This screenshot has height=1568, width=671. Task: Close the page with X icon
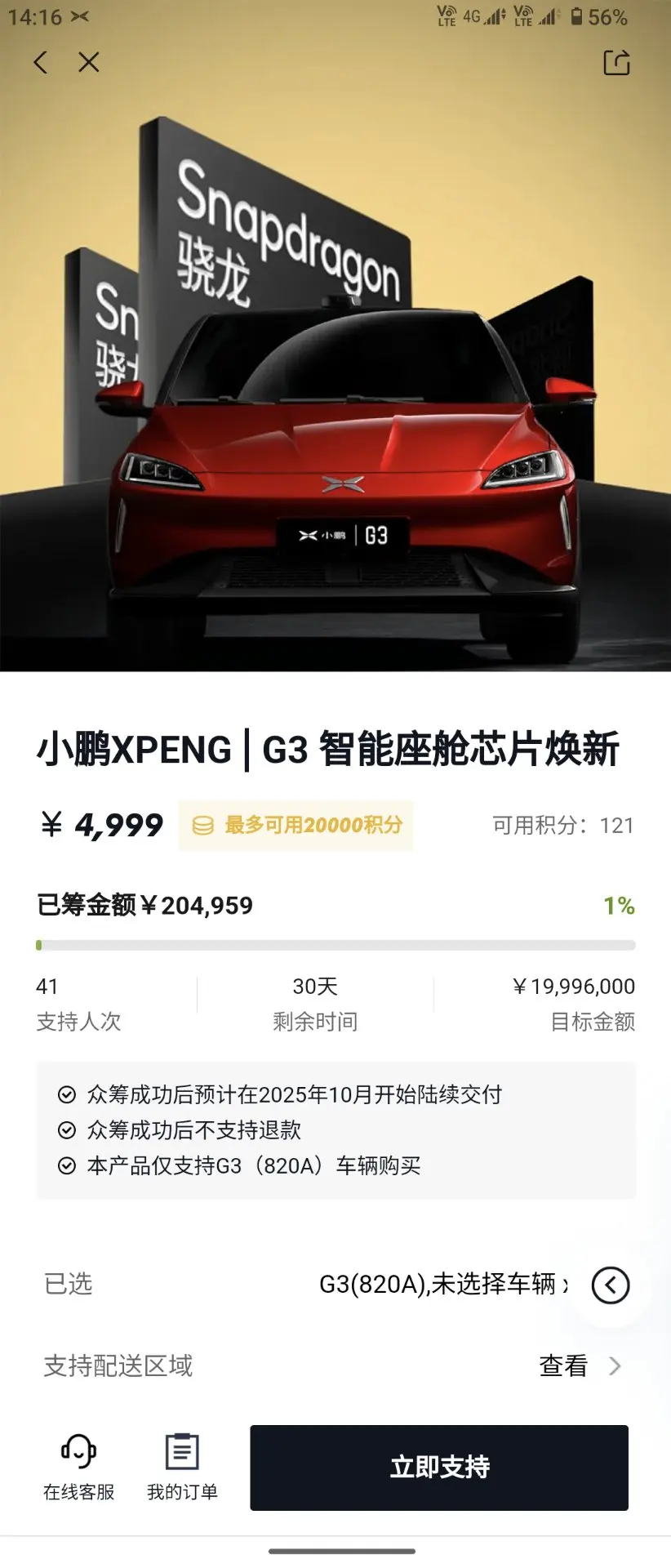(89, 62)
